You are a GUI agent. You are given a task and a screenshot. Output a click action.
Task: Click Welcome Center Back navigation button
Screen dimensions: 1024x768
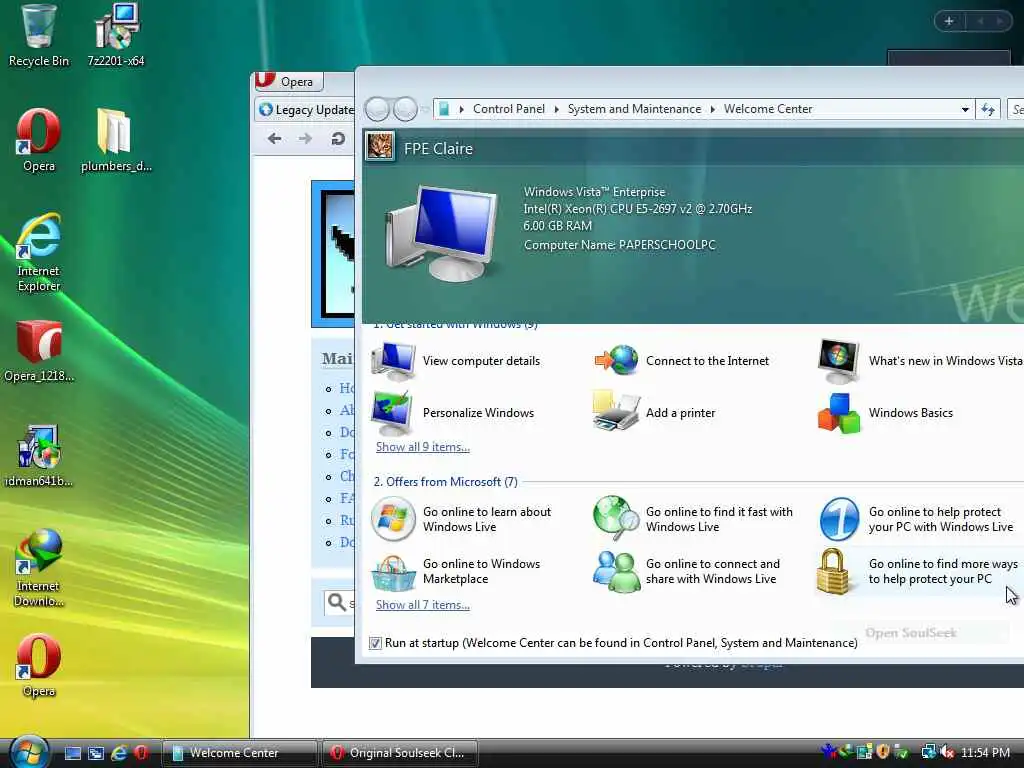pyautogui.click(x=377, y=109)
